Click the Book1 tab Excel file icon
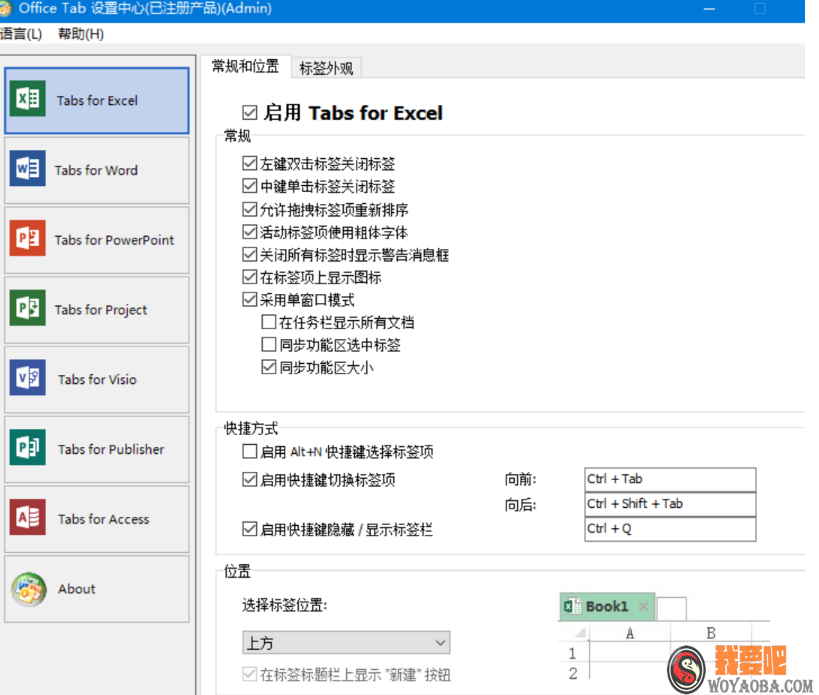Screen dimensions: 819x695 pyautogui.click(x=572, y=606)
